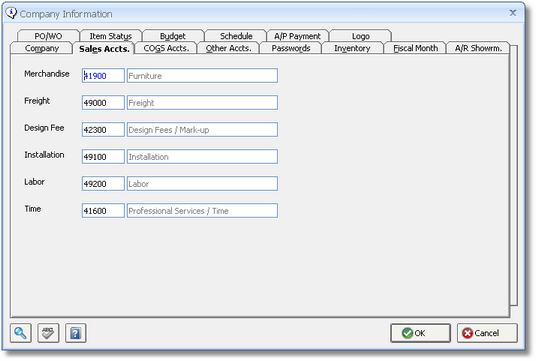Select the Design Fee account field

[x=103, y=130]
